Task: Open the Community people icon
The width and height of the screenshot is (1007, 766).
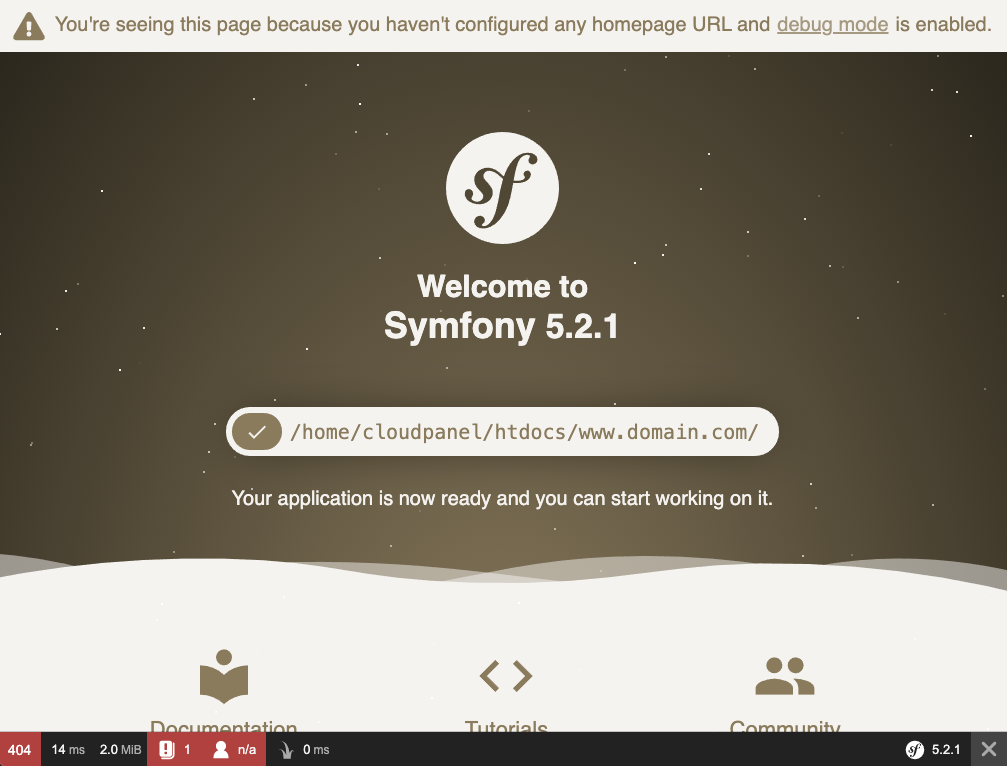Action: pos(784,676)
